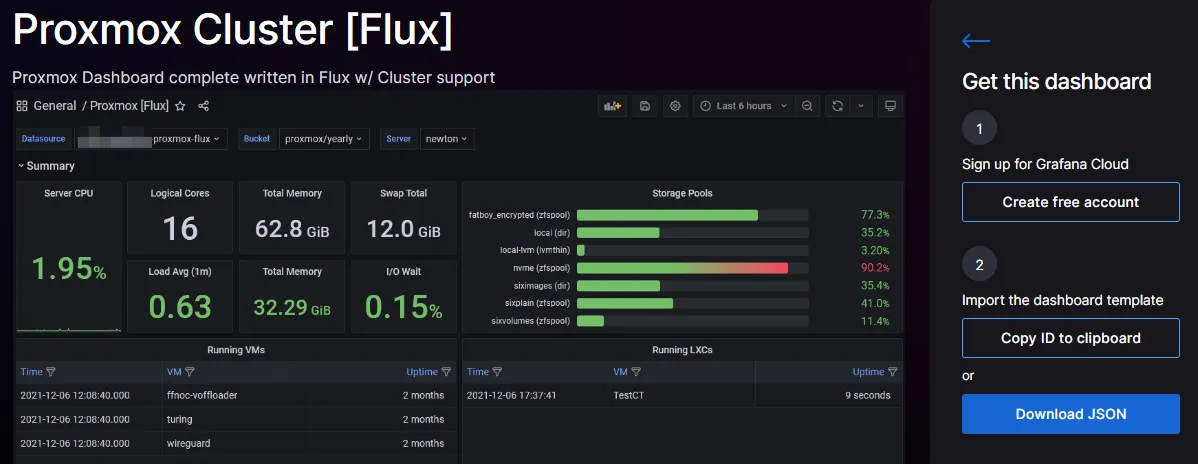Click the 32.29 GiB memory value
Image resolution: width=1198 pixels, height=464 pixels.
pyautogui.click(x=292, y=307)
